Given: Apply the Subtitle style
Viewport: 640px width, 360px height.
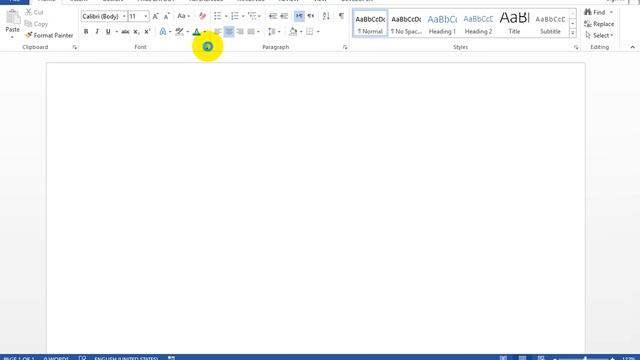Looking at the screenshot, I should pyautogui.click(x=550, y=24).
